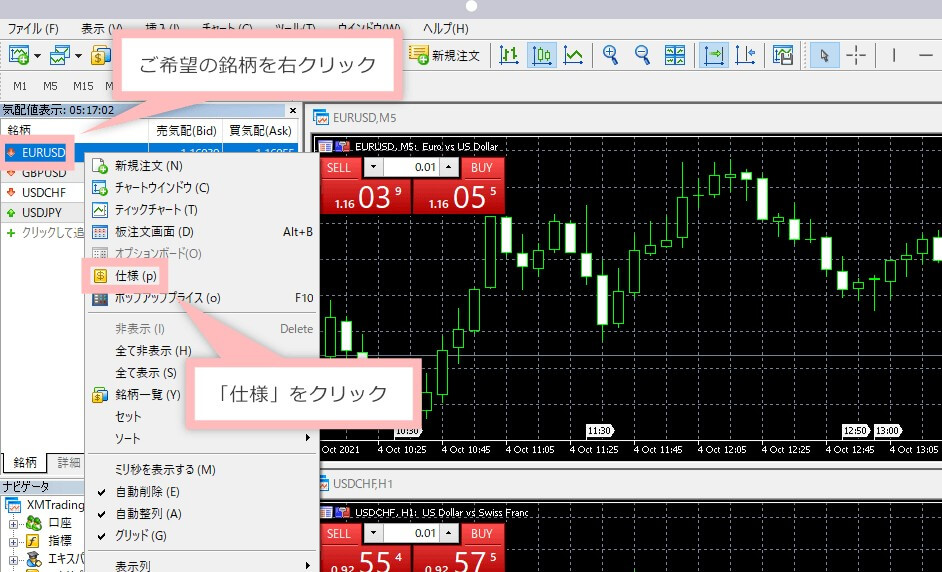Toggle chart auto scroll

tap(713, 56)
